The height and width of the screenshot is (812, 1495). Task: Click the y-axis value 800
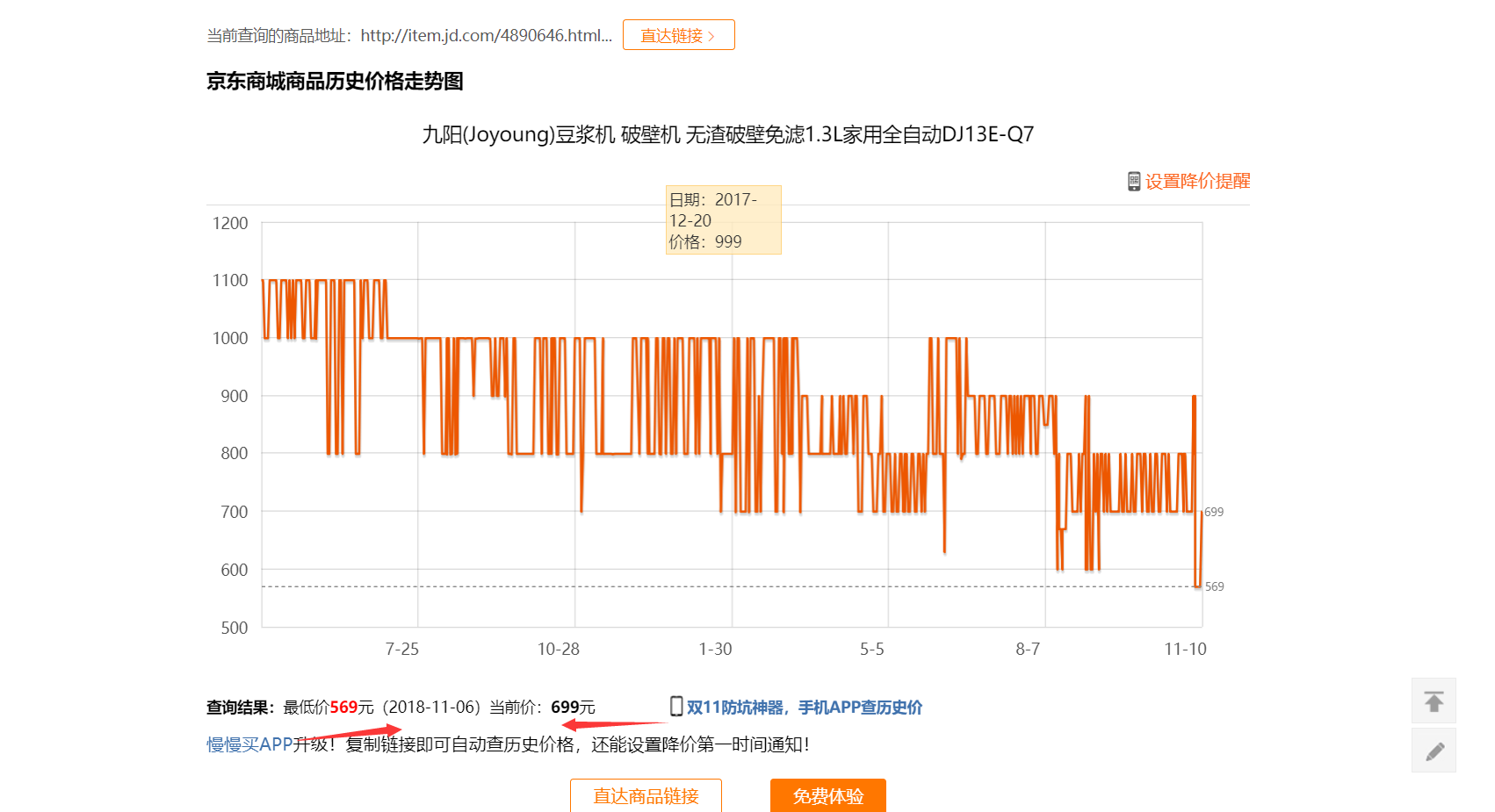click(x=235, y=453)
